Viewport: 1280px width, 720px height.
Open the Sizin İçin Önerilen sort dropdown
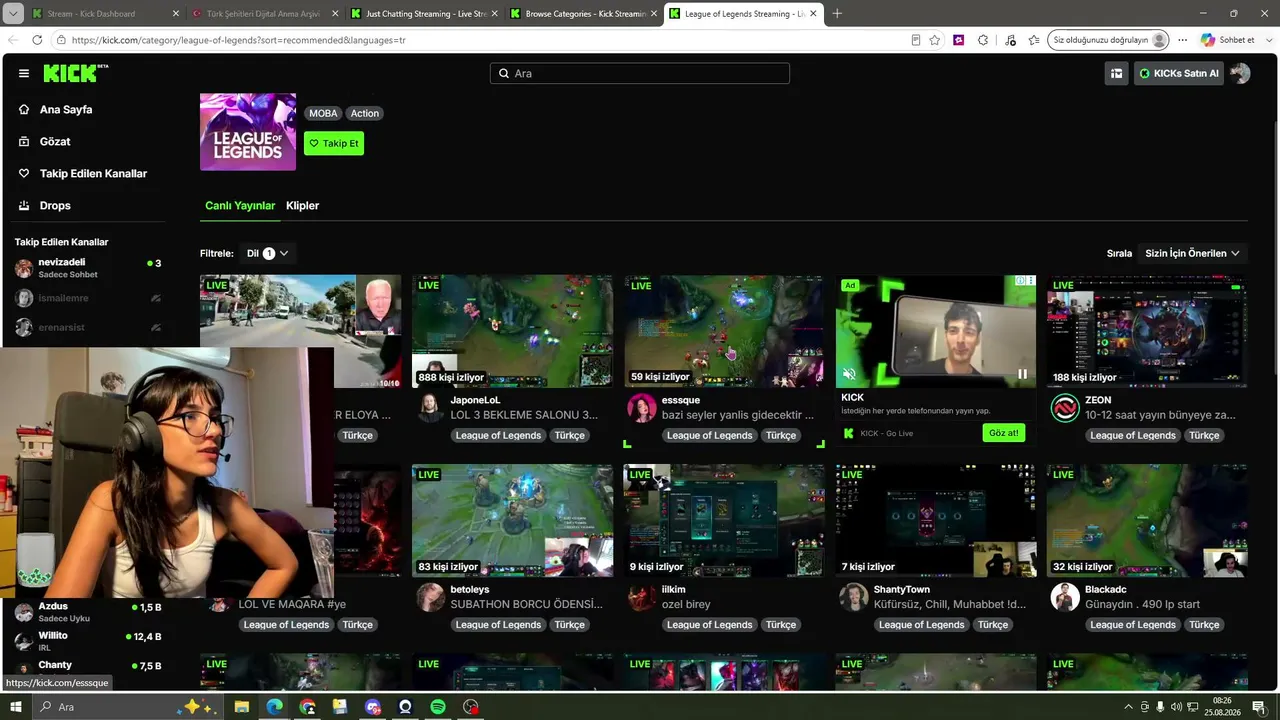pos(1192,253)
